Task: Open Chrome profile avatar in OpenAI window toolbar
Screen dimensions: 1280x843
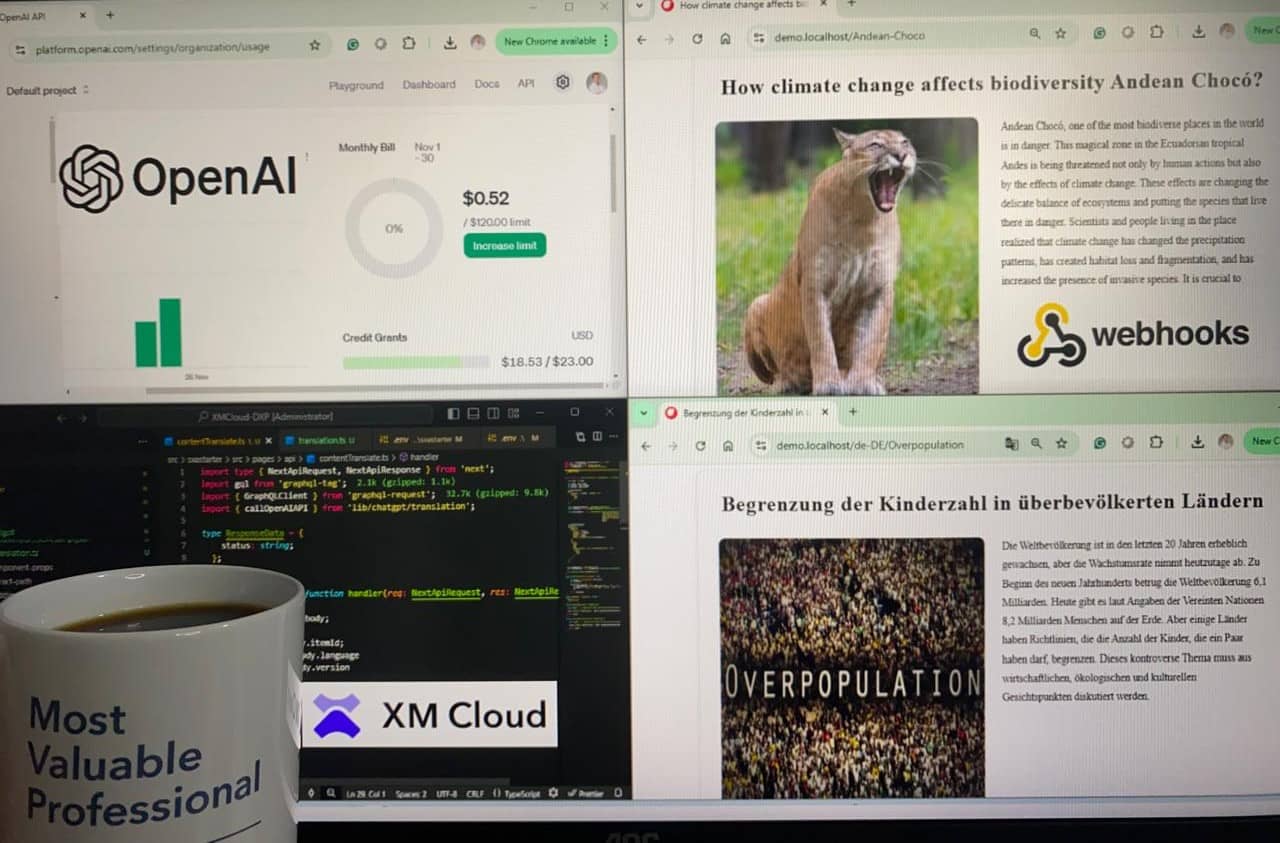Action: 478,43
